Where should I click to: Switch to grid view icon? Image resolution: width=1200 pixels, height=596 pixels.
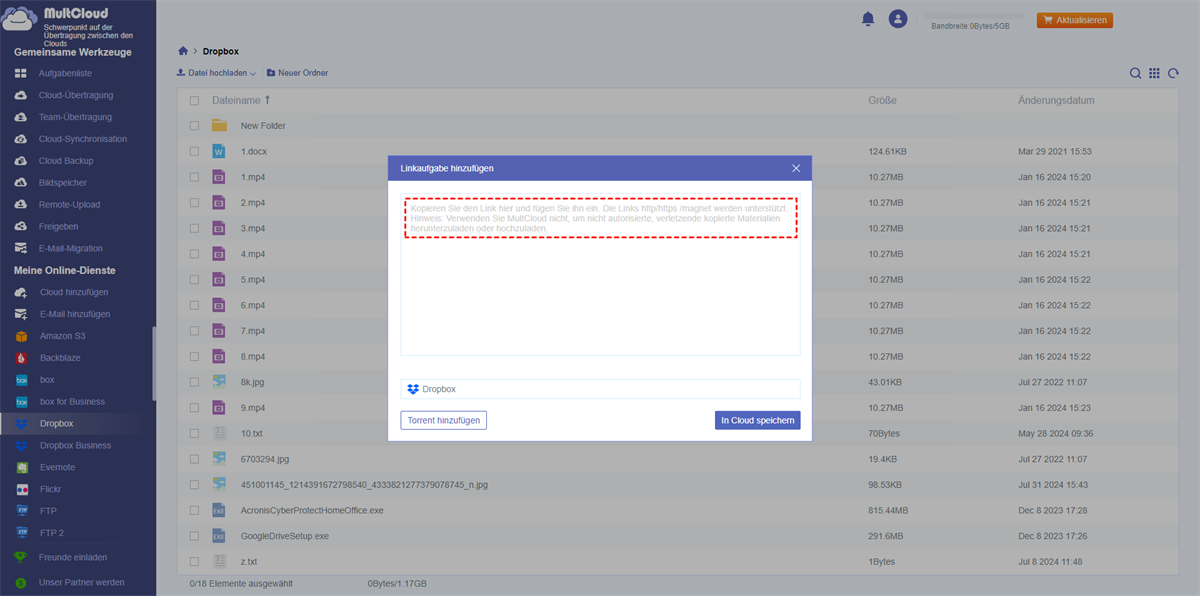[1154, 73]
